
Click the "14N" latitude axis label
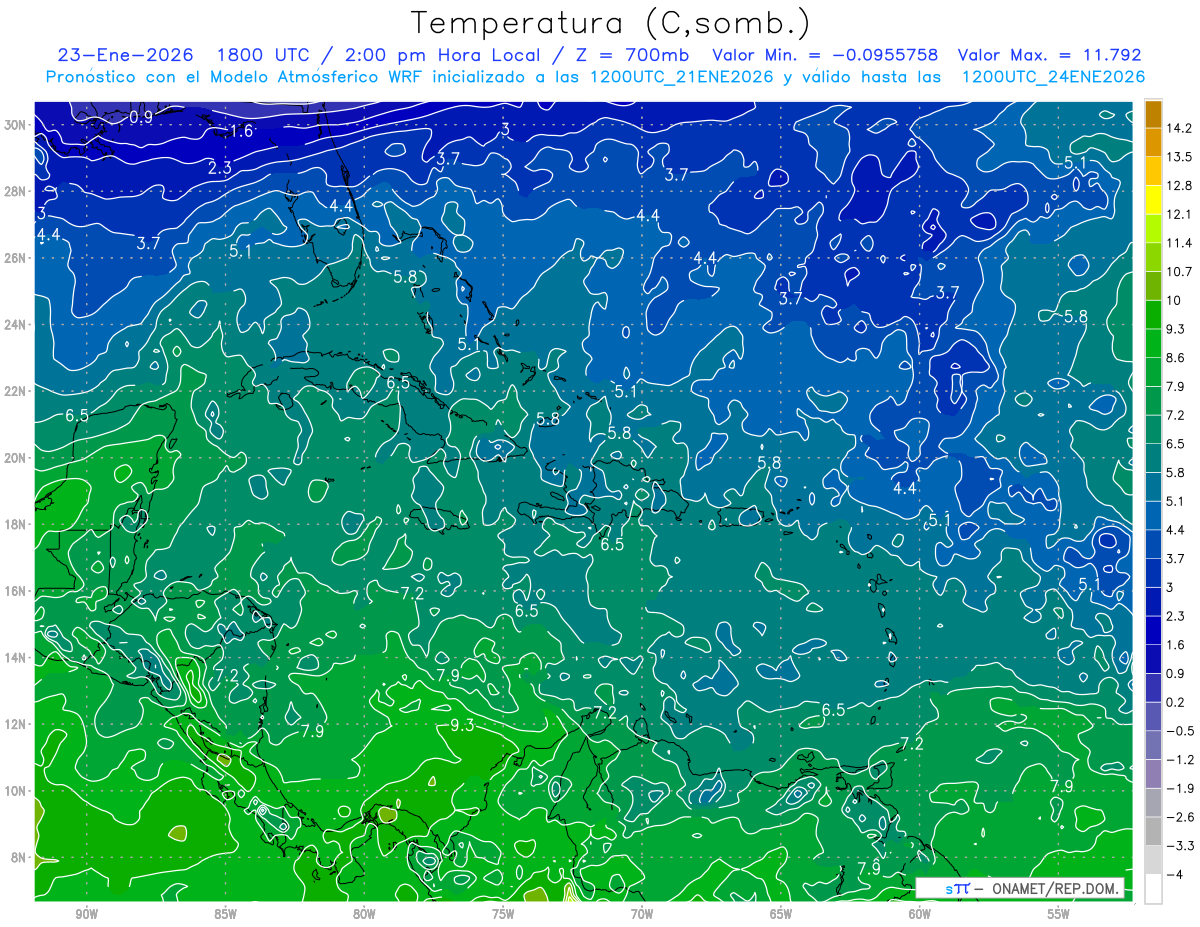(x=17, y=658)
